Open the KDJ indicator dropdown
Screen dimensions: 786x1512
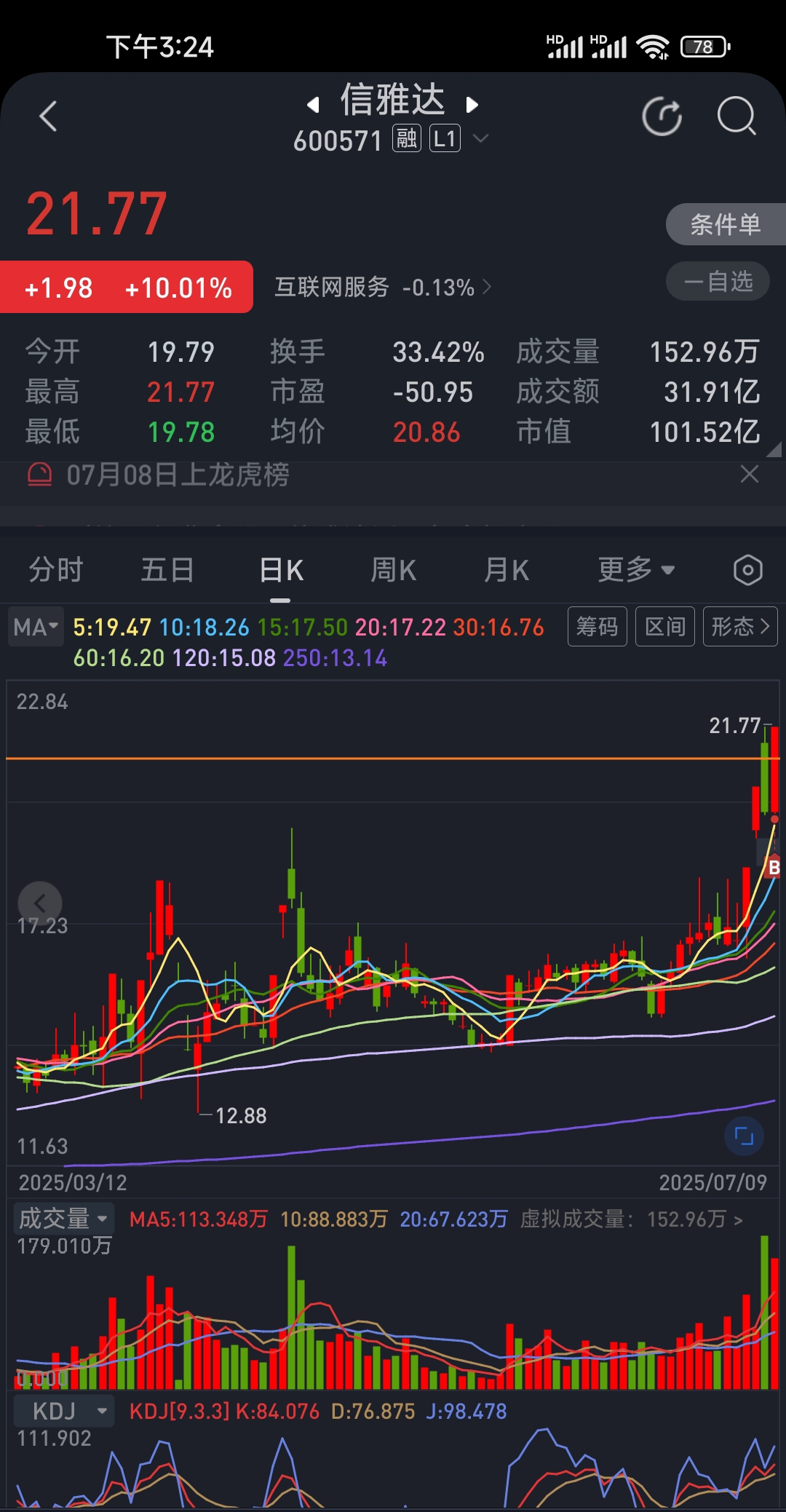(63, 1411)
